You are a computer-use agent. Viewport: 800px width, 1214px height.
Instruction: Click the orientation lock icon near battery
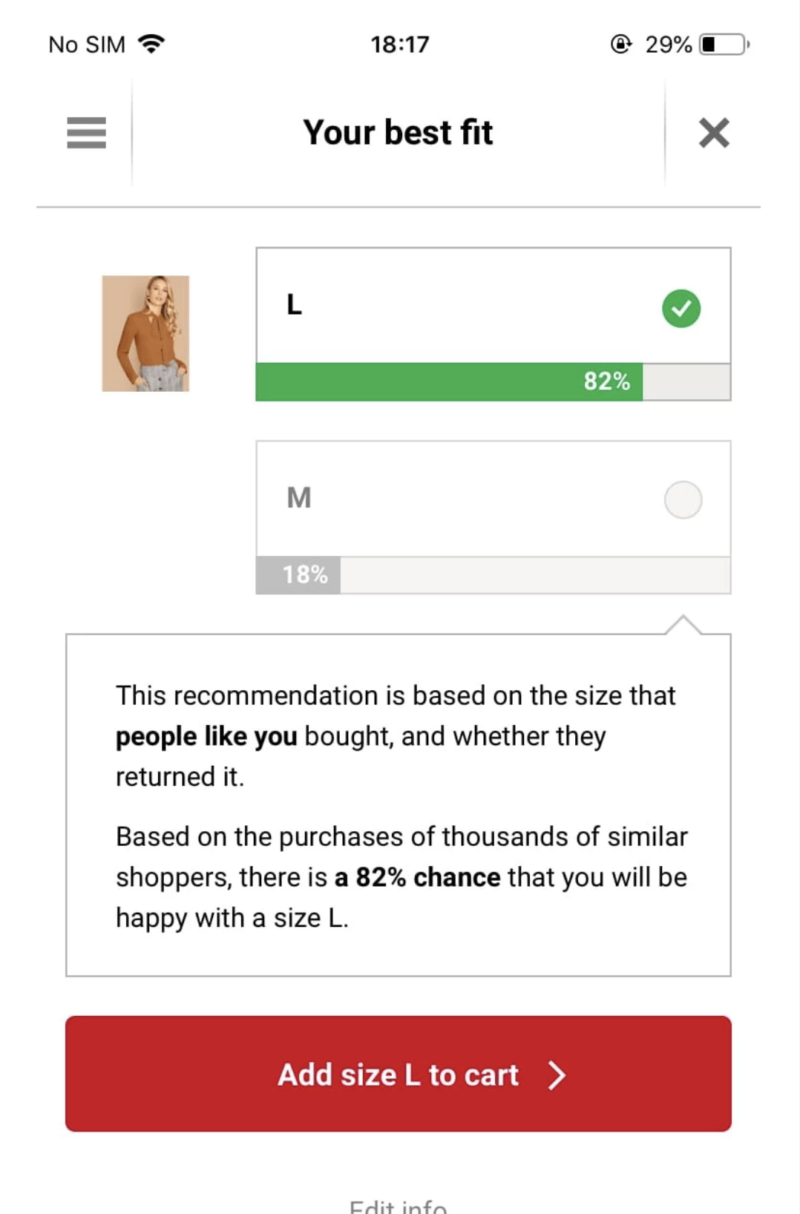point(620,43)
